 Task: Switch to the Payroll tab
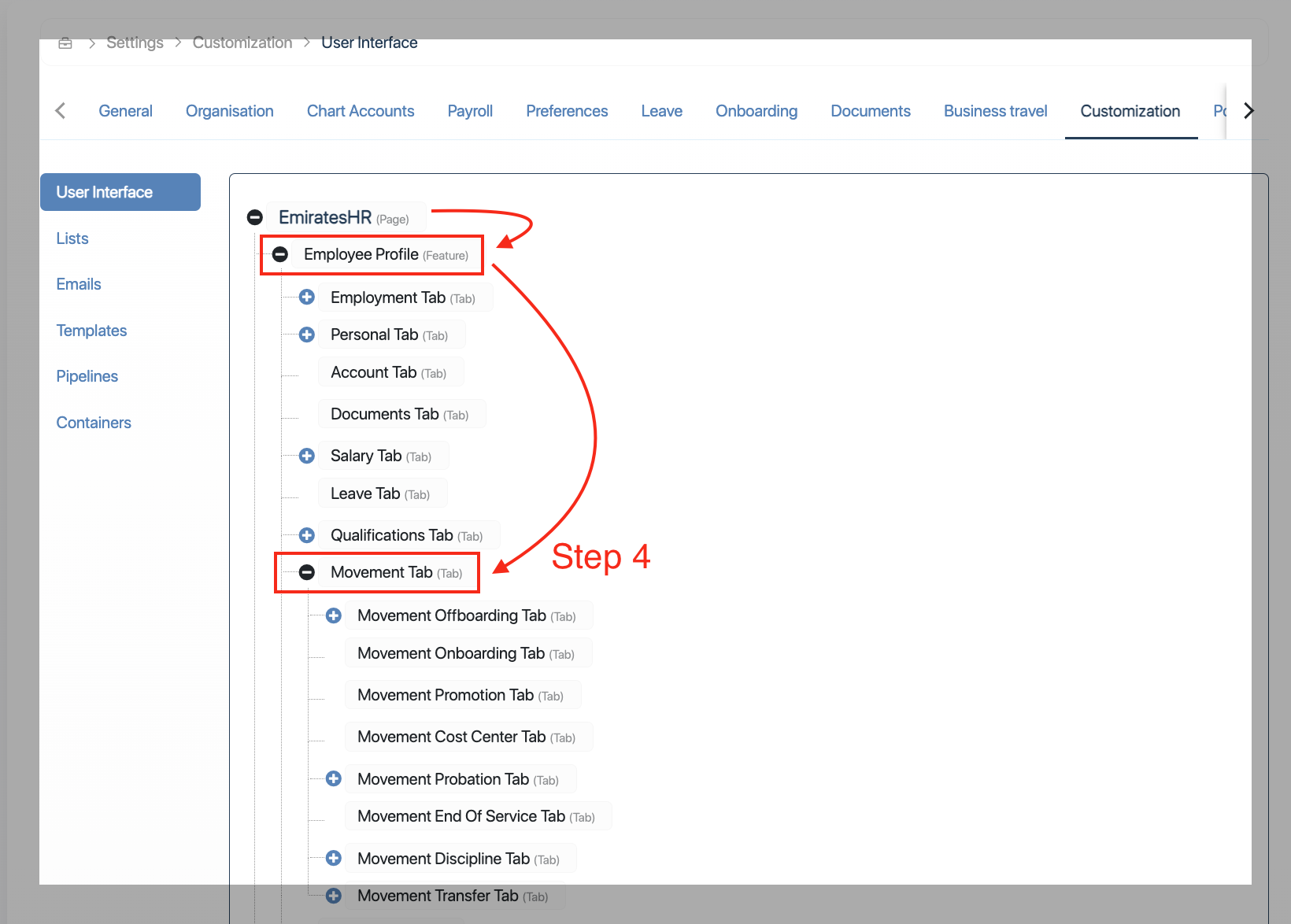click(x=470, y=111)
